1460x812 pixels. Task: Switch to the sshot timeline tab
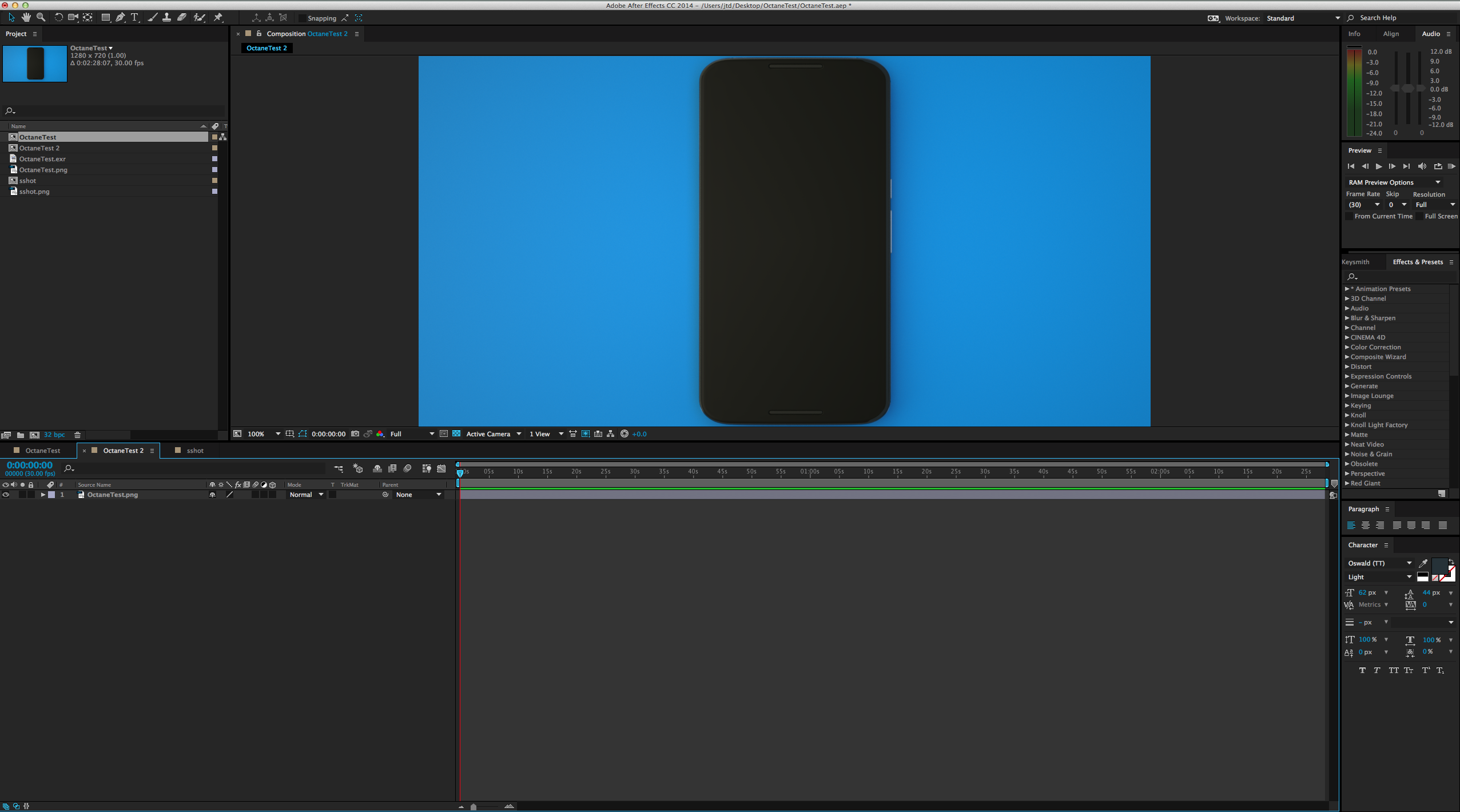pyautogui.click(x=194, y=451)
